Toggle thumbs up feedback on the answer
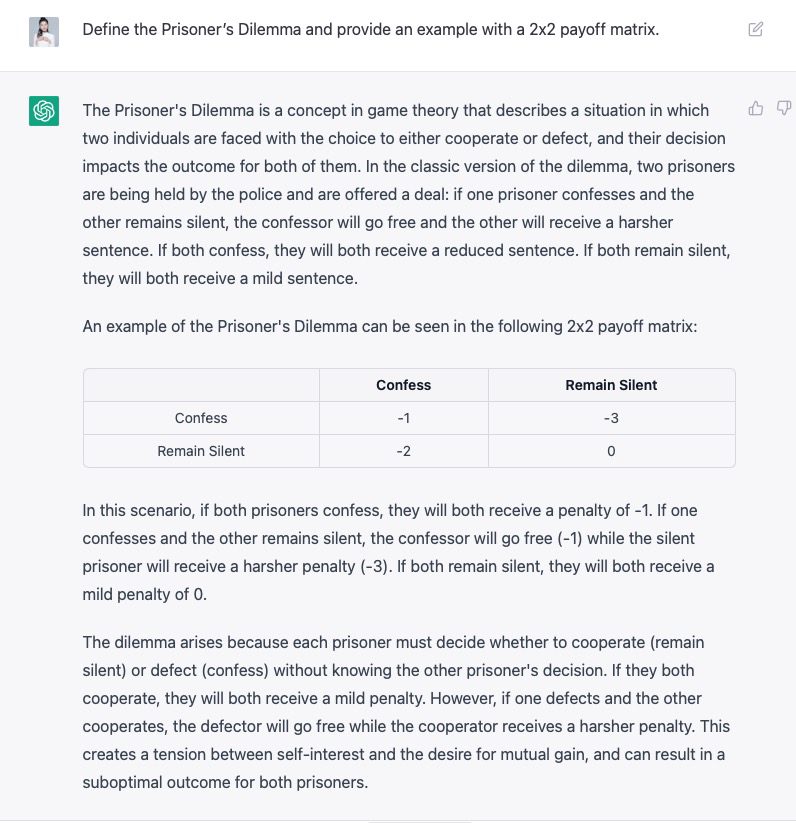The image size is (796, 823). 757,107
